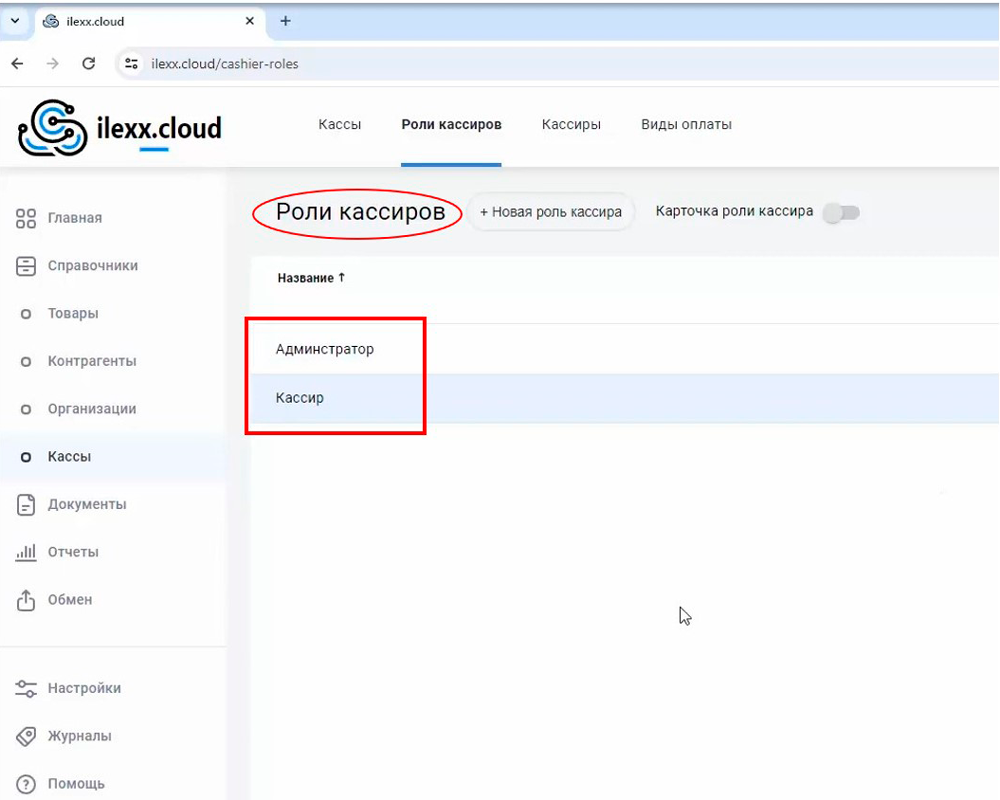Switch to the Кассиры tab

[571, 125]
